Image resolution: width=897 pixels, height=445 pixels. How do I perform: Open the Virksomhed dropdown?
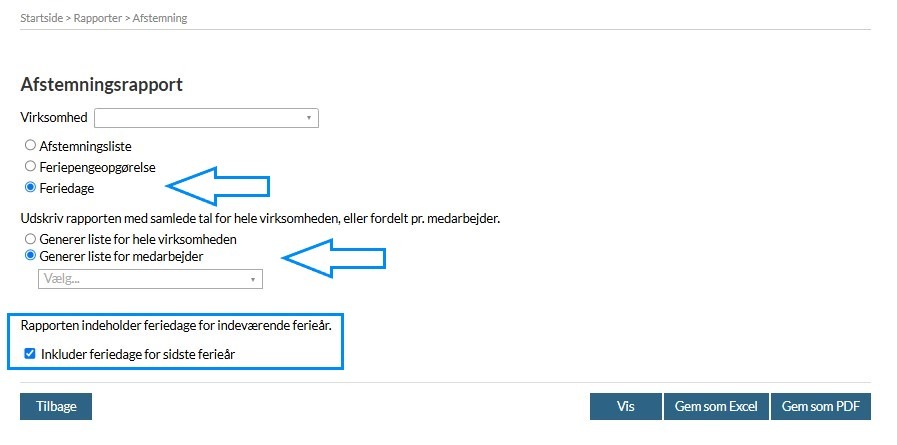(205, 118)
